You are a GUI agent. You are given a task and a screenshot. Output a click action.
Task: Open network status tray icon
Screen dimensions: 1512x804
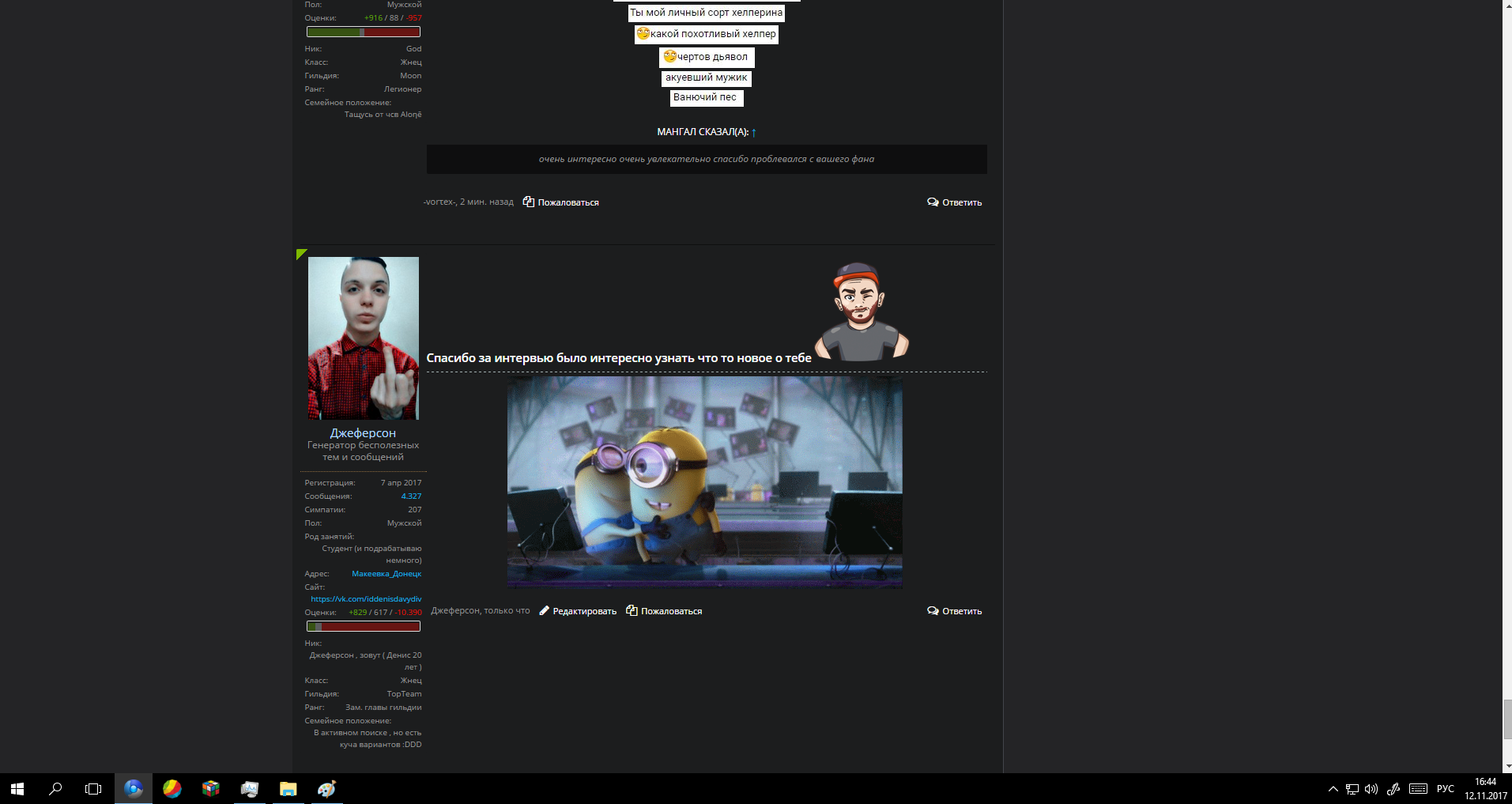coord(1352,789)
